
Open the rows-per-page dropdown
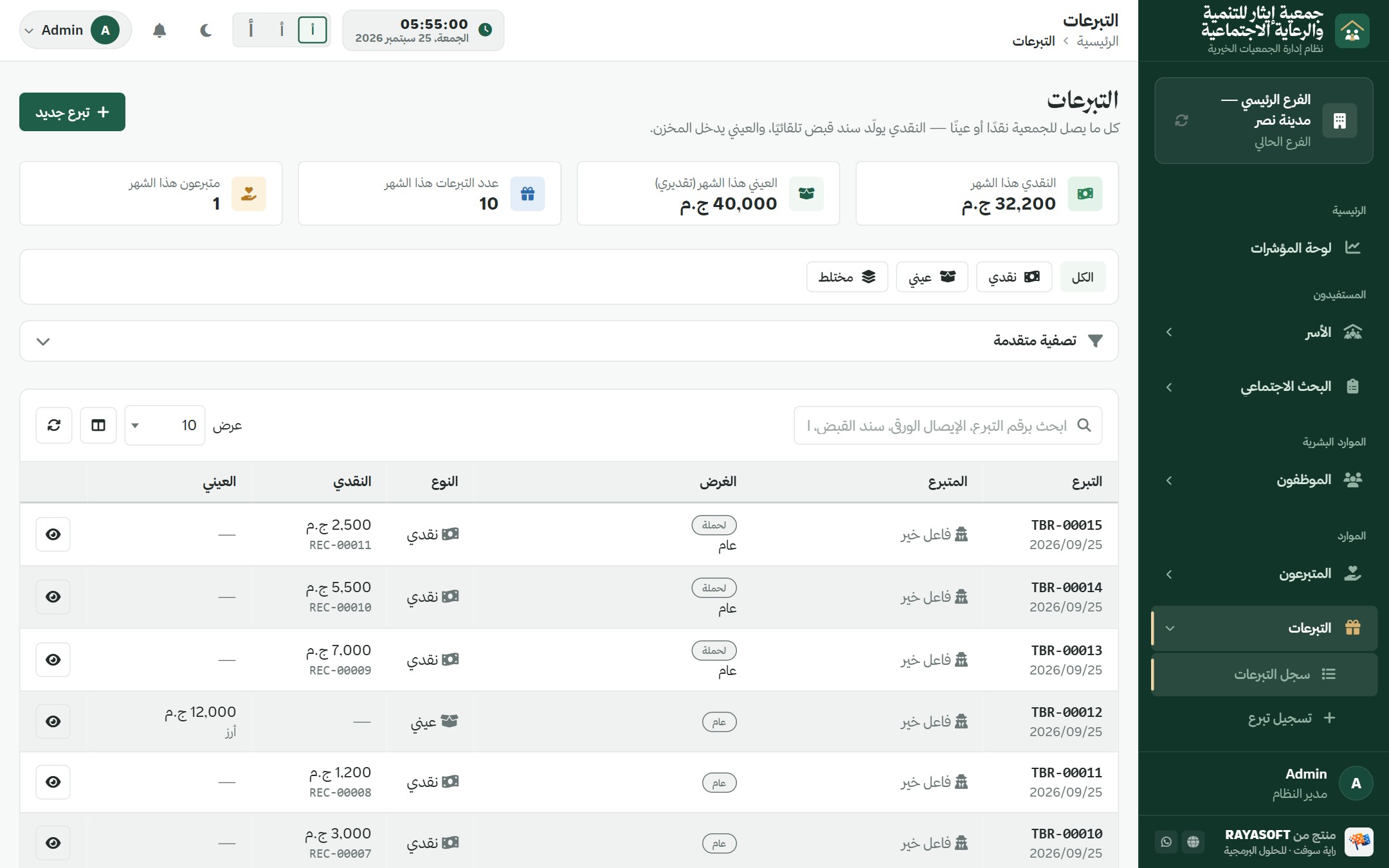pos(165,425)
